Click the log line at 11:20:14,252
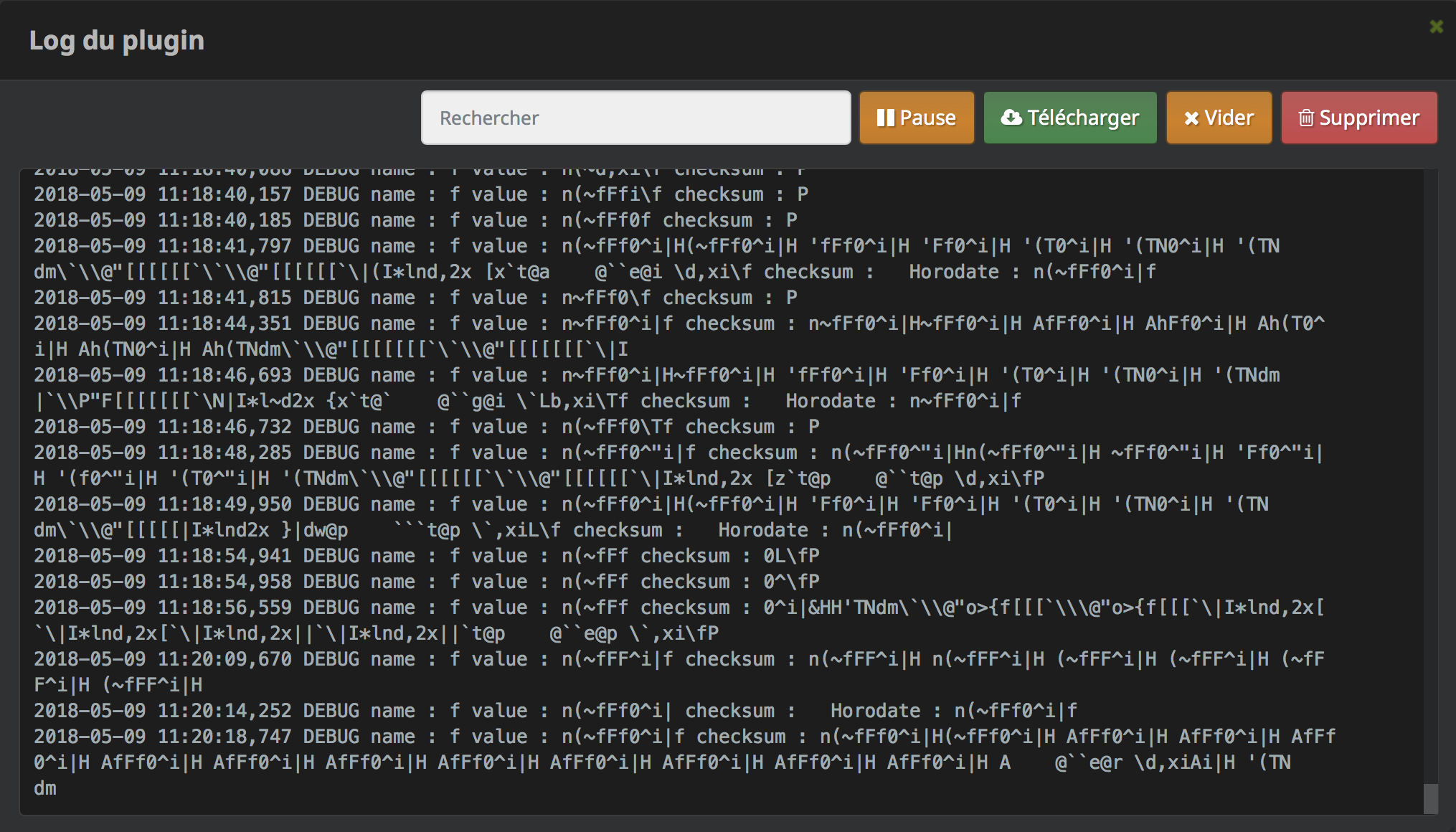 556,711
